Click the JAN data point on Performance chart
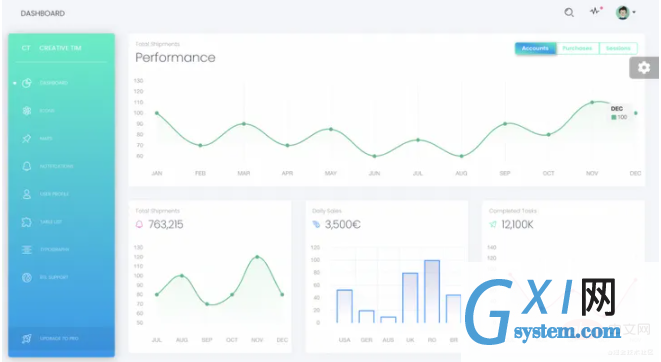661x362 pixels. (157, 113)
